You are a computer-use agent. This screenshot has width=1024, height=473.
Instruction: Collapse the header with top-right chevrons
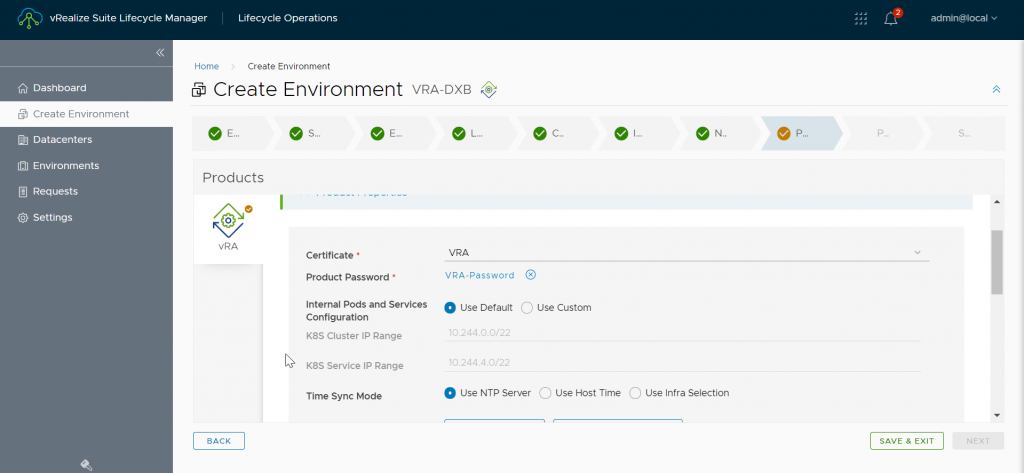click(x=997, y=90)
